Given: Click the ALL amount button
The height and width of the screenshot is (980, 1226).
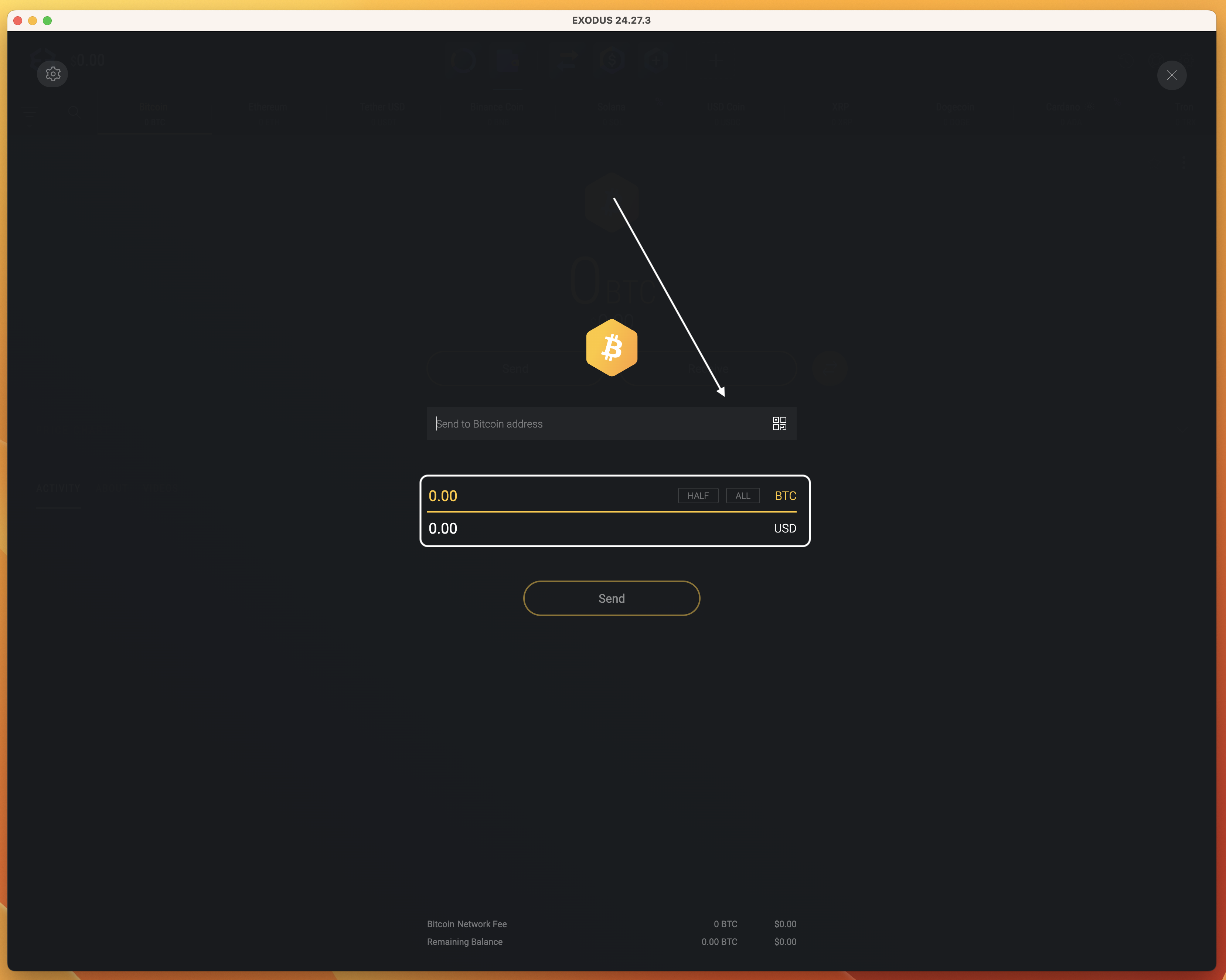Looking at the screenshot, I should click(x=743, y=496).
